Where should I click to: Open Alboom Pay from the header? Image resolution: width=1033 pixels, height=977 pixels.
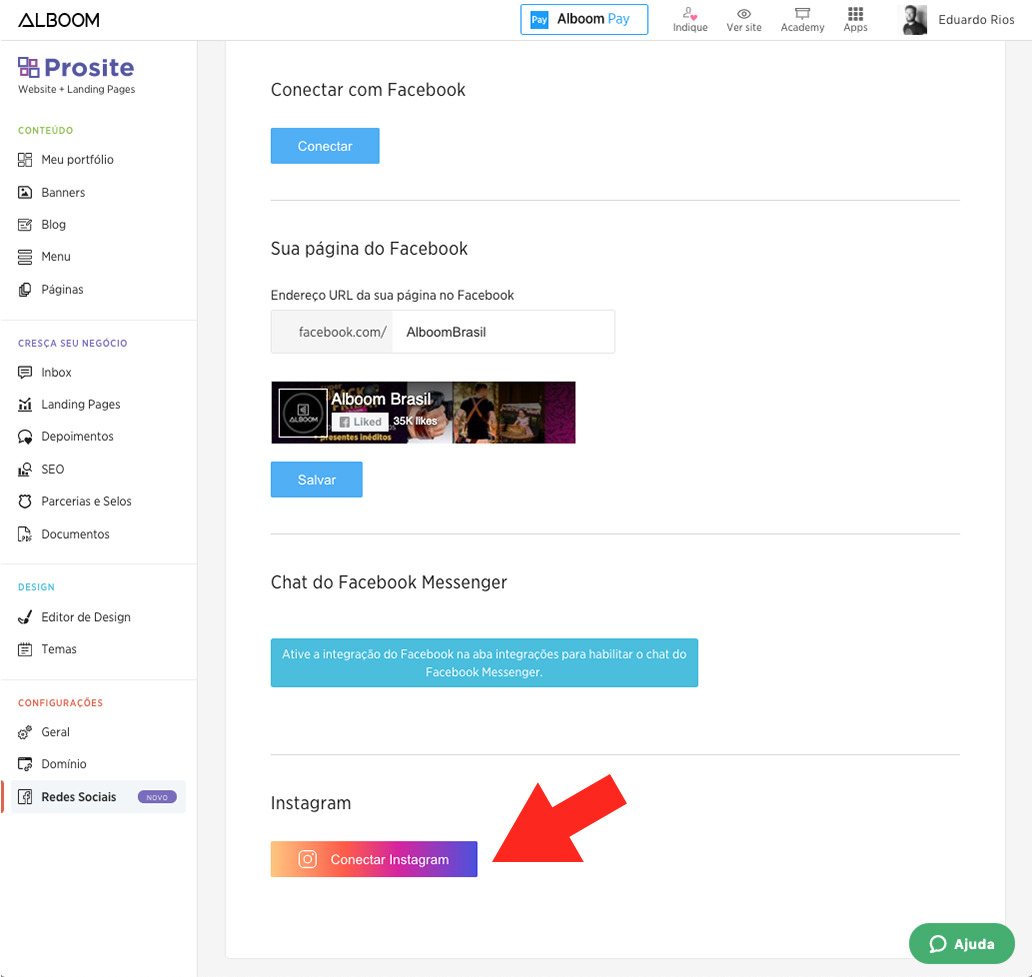point(584,19)
